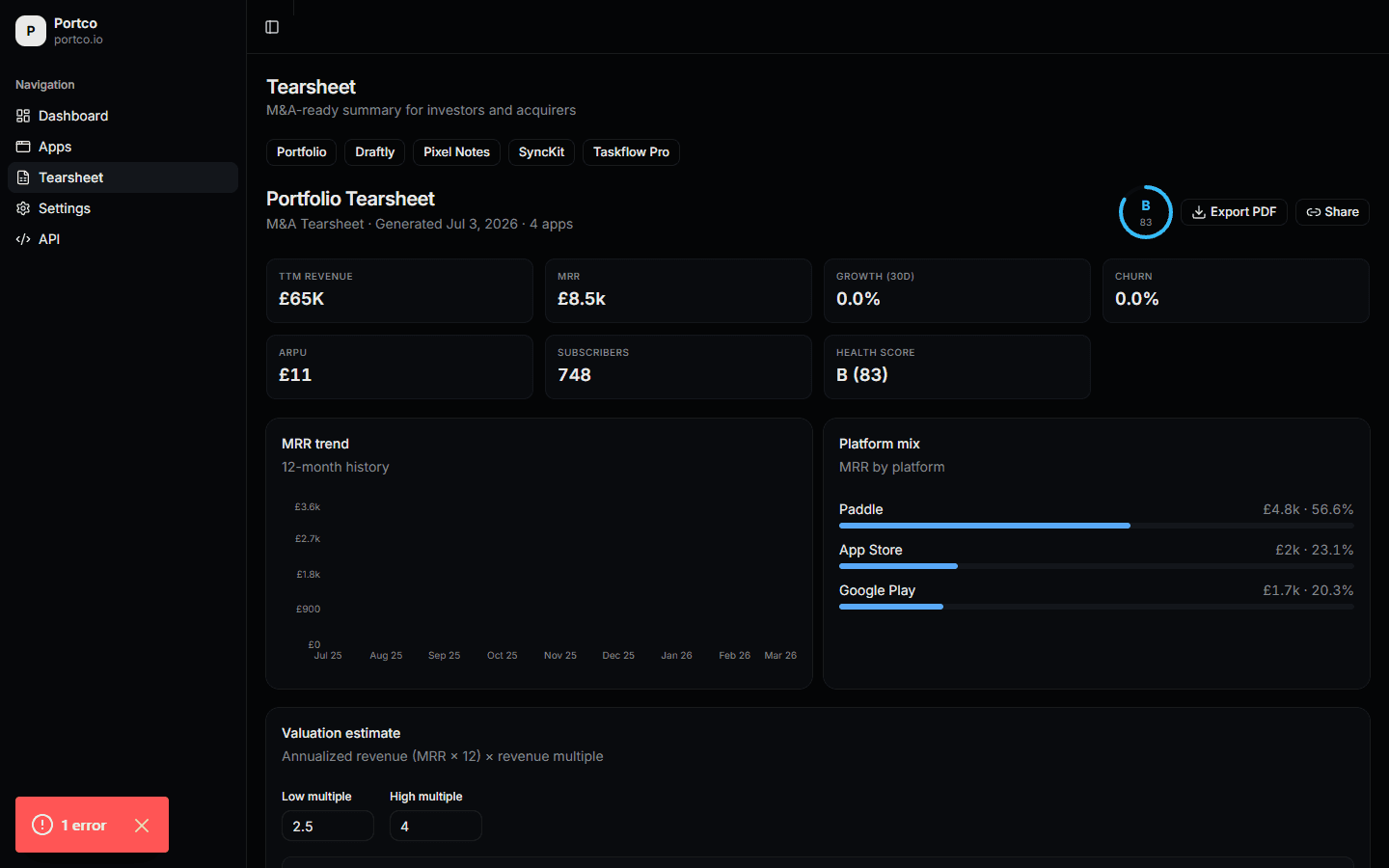Select the SyncKit tab
The height and width of the screenshot is (868, 1389).
542,152
